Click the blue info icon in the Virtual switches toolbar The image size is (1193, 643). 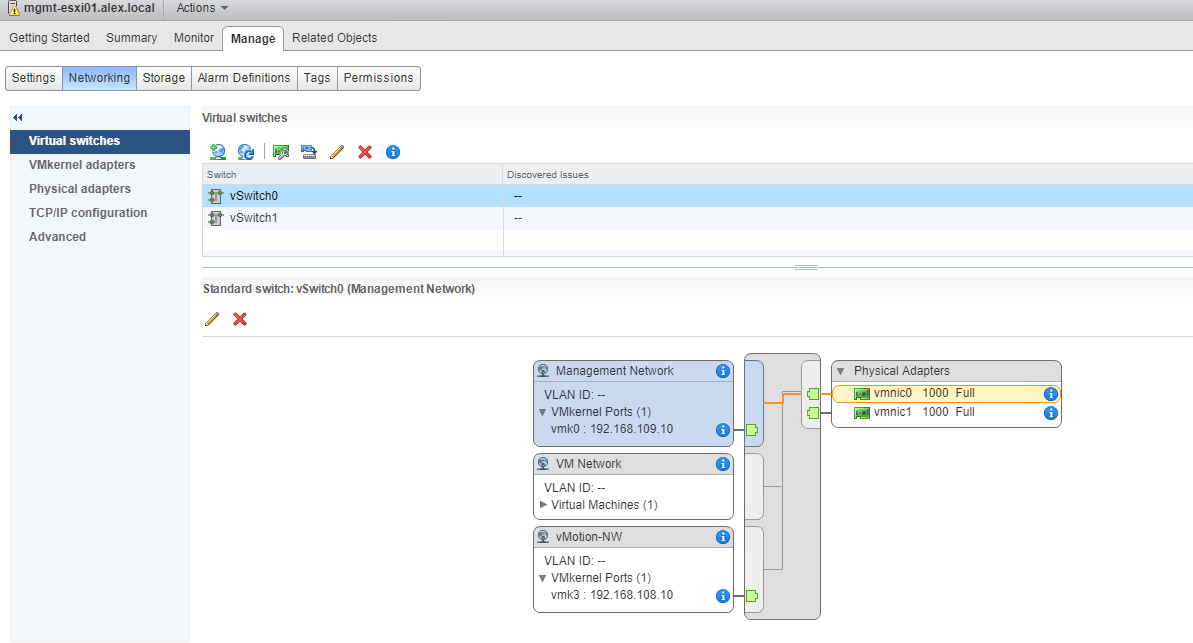393,152
